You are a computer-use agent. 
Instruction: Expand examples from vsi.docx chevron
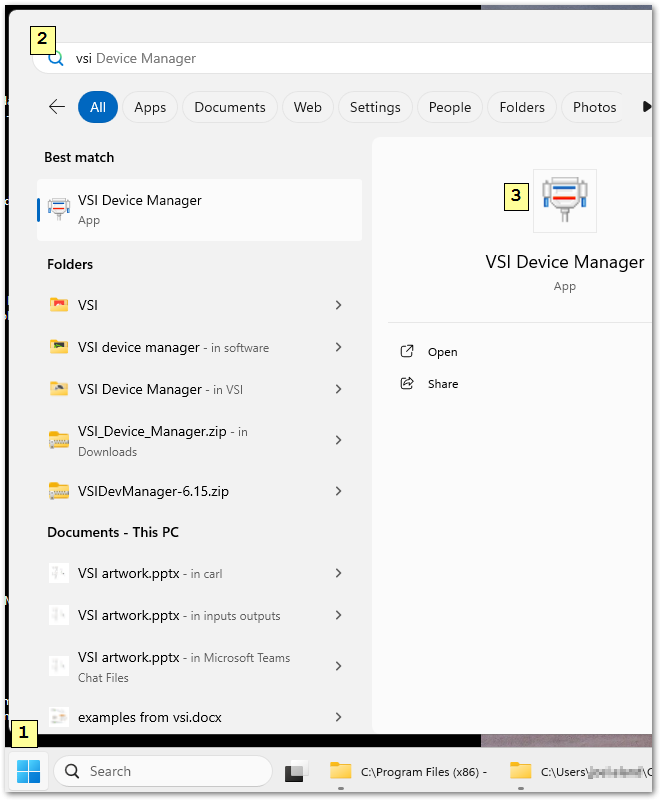[x=338, y=717]
